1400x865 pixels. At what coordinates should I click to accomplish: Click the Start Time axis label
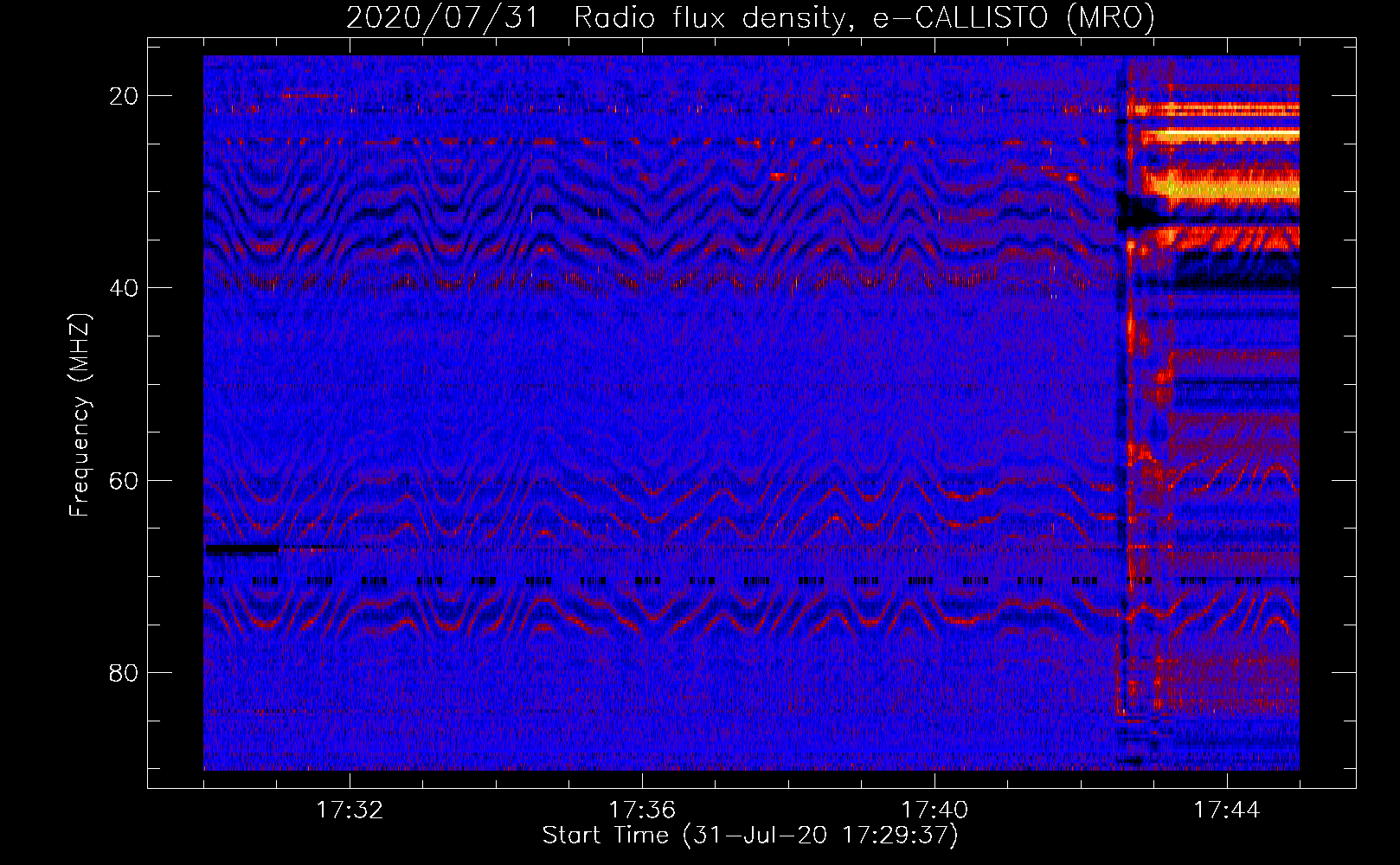(x=750, y=836)
